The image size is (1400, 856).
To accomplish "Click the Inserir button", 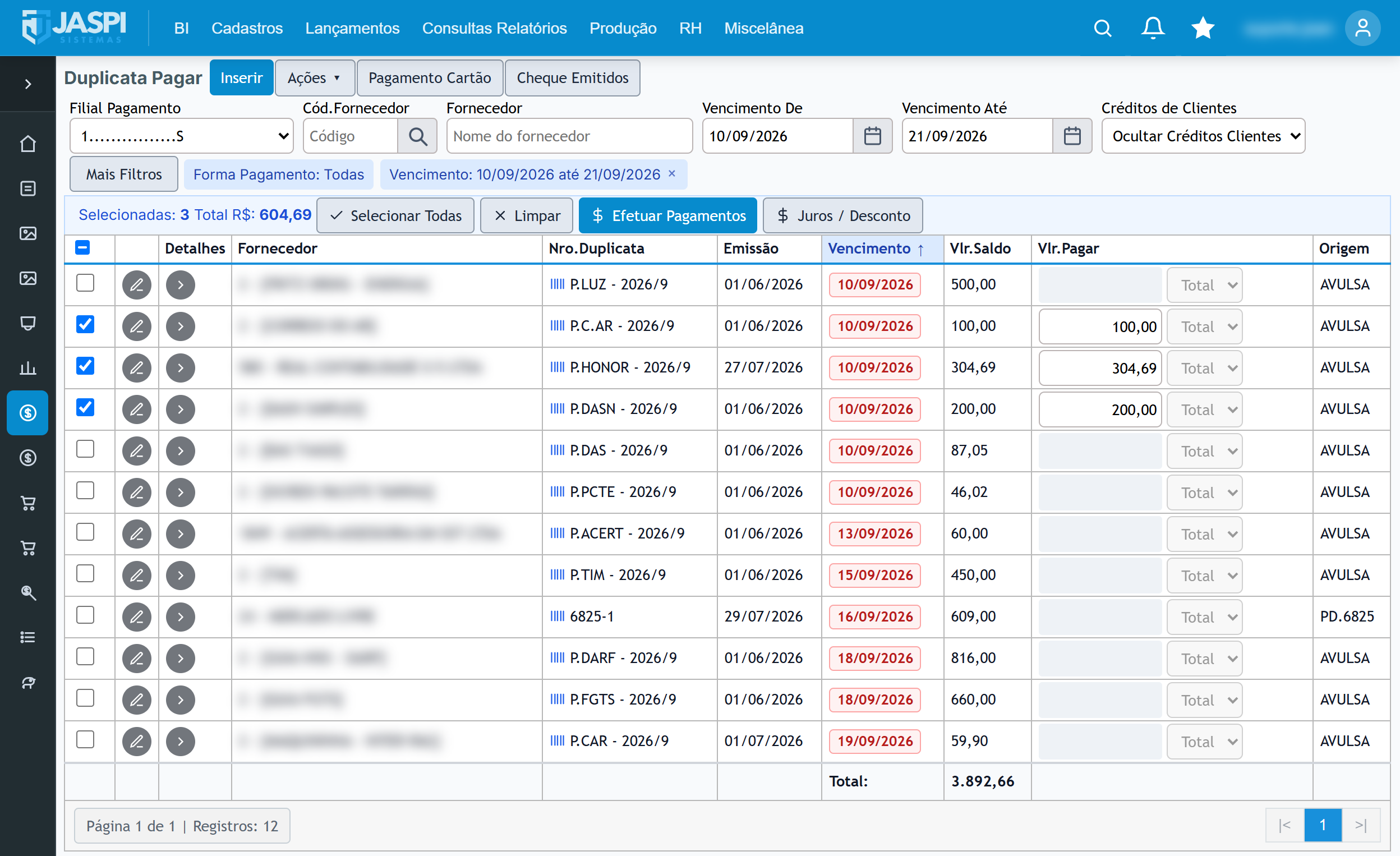I will tap(242, 78).
